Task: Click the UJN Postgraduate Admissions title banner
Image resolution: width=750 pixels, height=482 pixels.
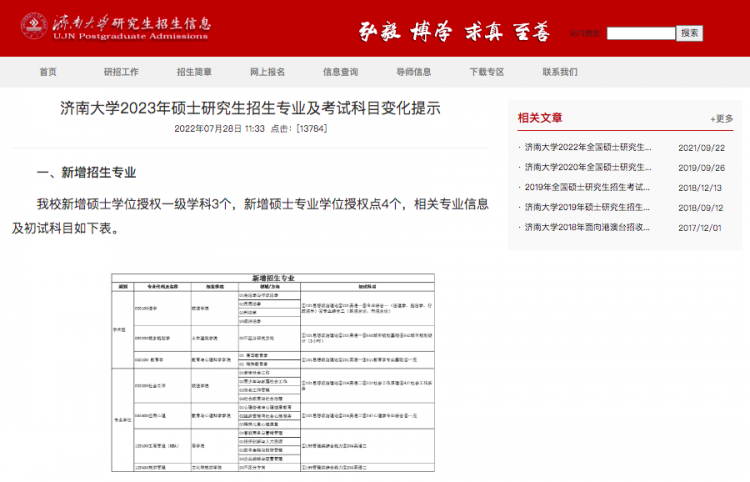Action: point(132,27)
